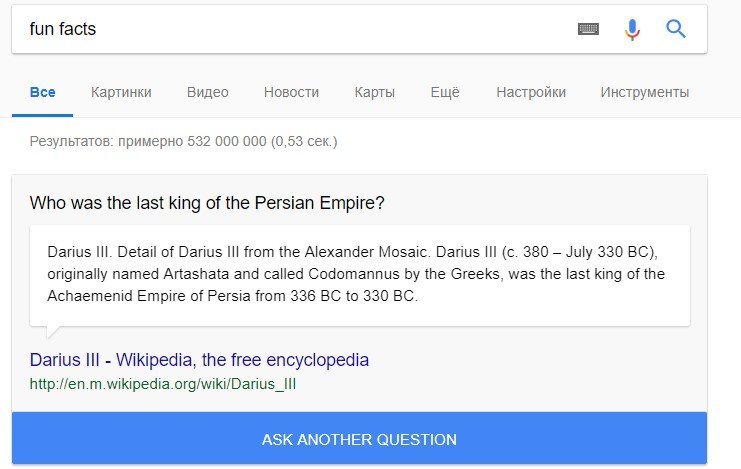Click the green en.m.wikipedia.org URL
The height and width of the screenshot is (469, 741).
coord(163,383)
